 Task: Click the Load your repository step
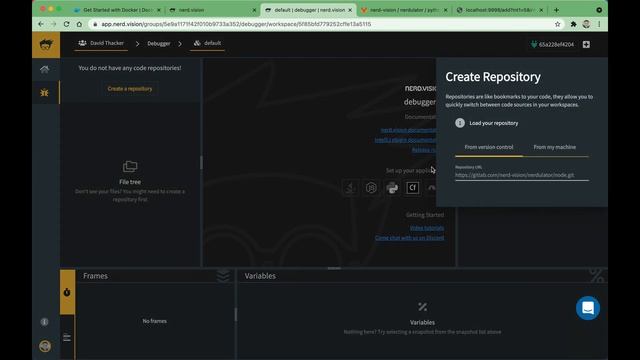(x=487, y=123)
